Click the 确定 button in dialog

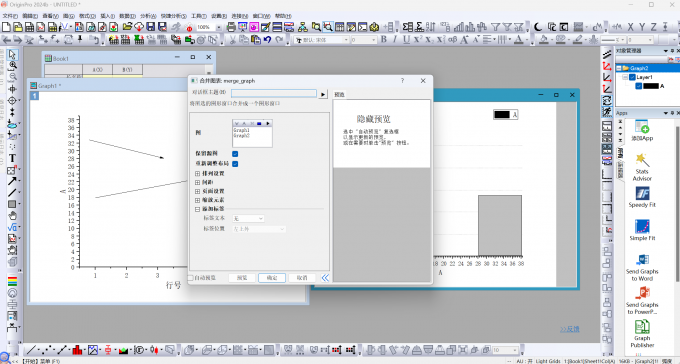pyautogui.click(x=272, y=278)
